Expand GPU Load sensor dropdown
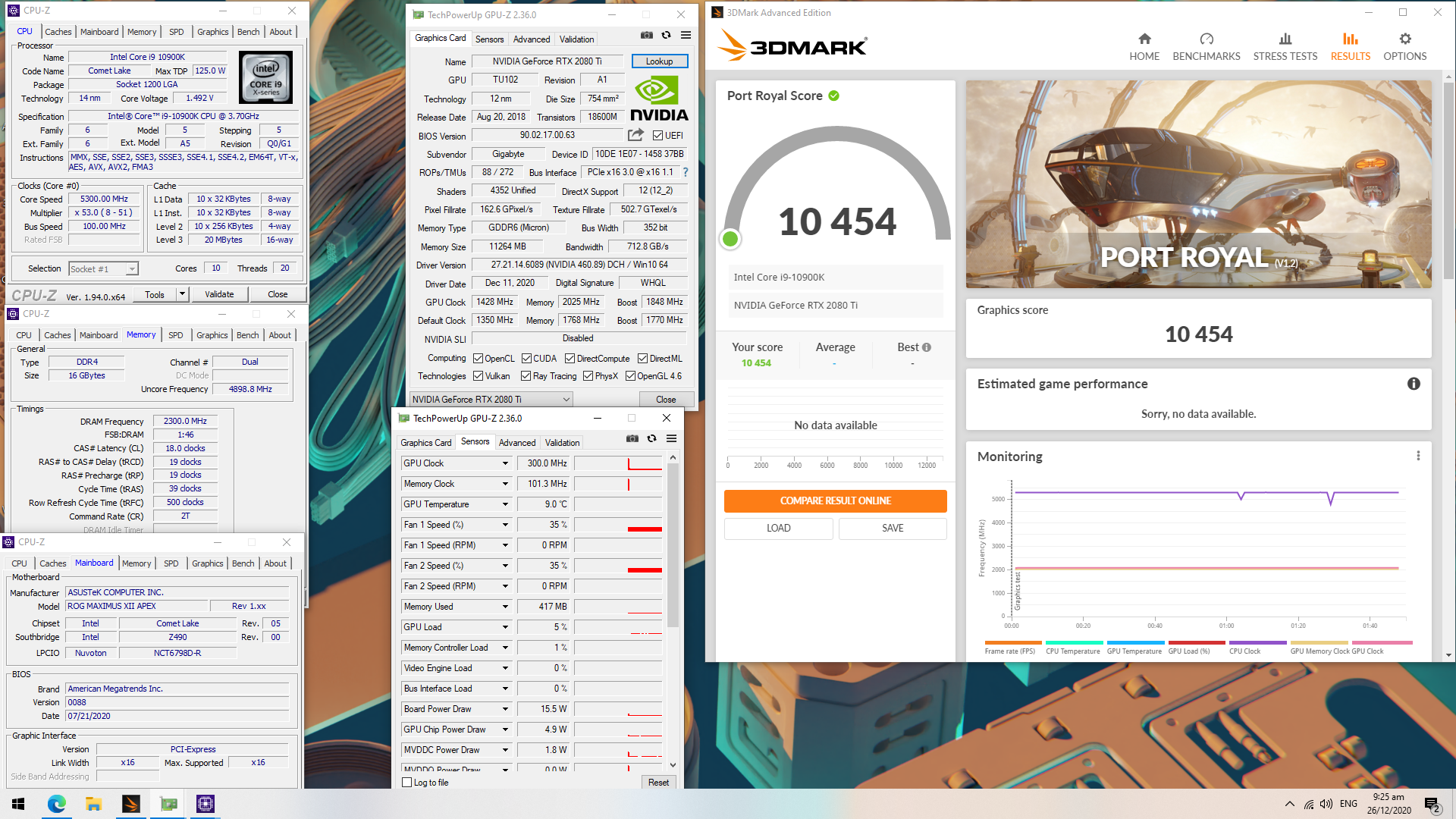This screenshot has height=819, width=1456. click(505, 627)
